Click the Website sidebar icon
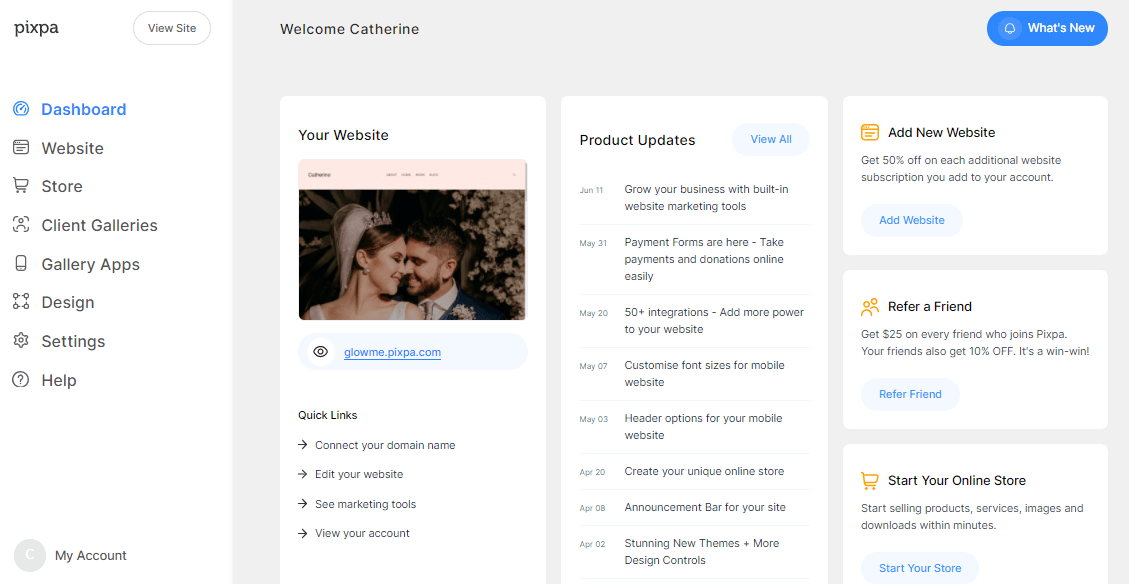This screenshot has width=1129, height=584. click(x=21, y=148)
